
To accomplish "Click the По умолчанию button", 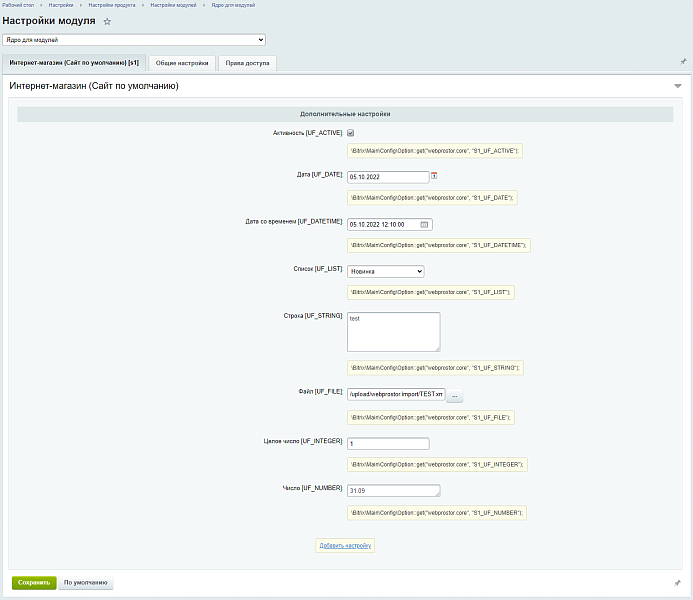I will point(86,583).
